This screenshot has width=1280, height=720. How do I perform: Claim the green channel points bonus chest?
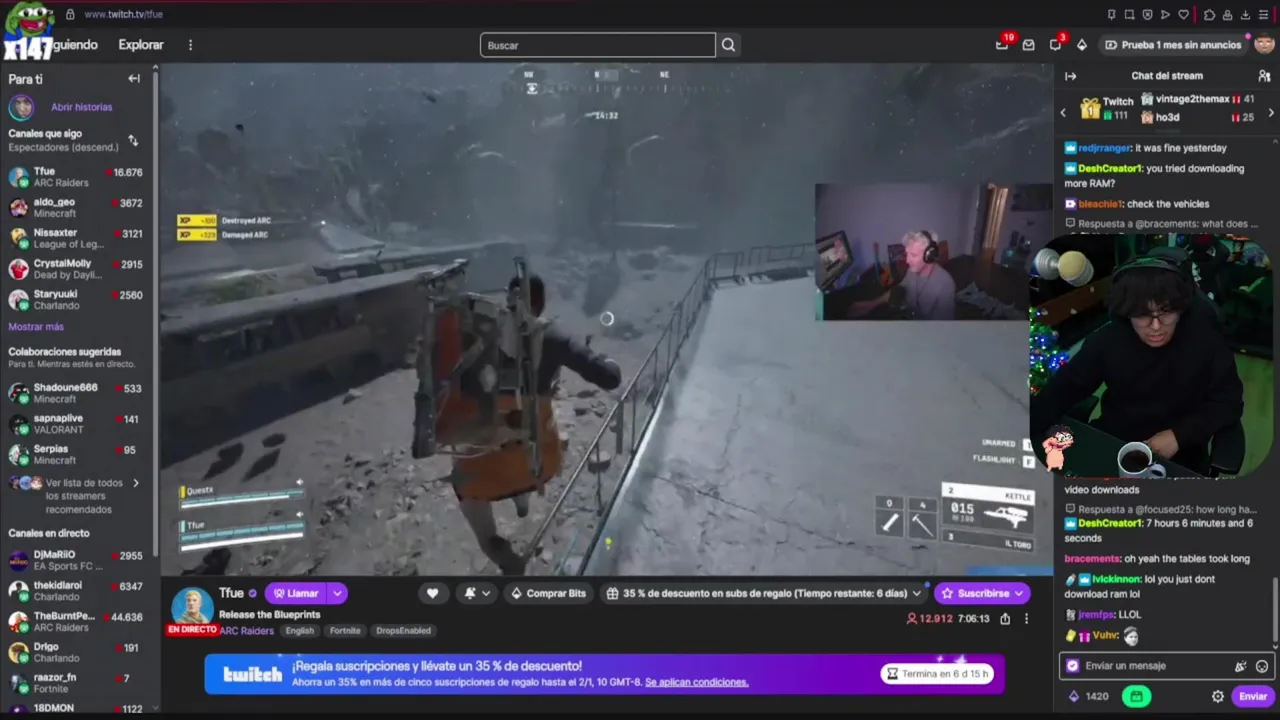[x=1135, y=697]
